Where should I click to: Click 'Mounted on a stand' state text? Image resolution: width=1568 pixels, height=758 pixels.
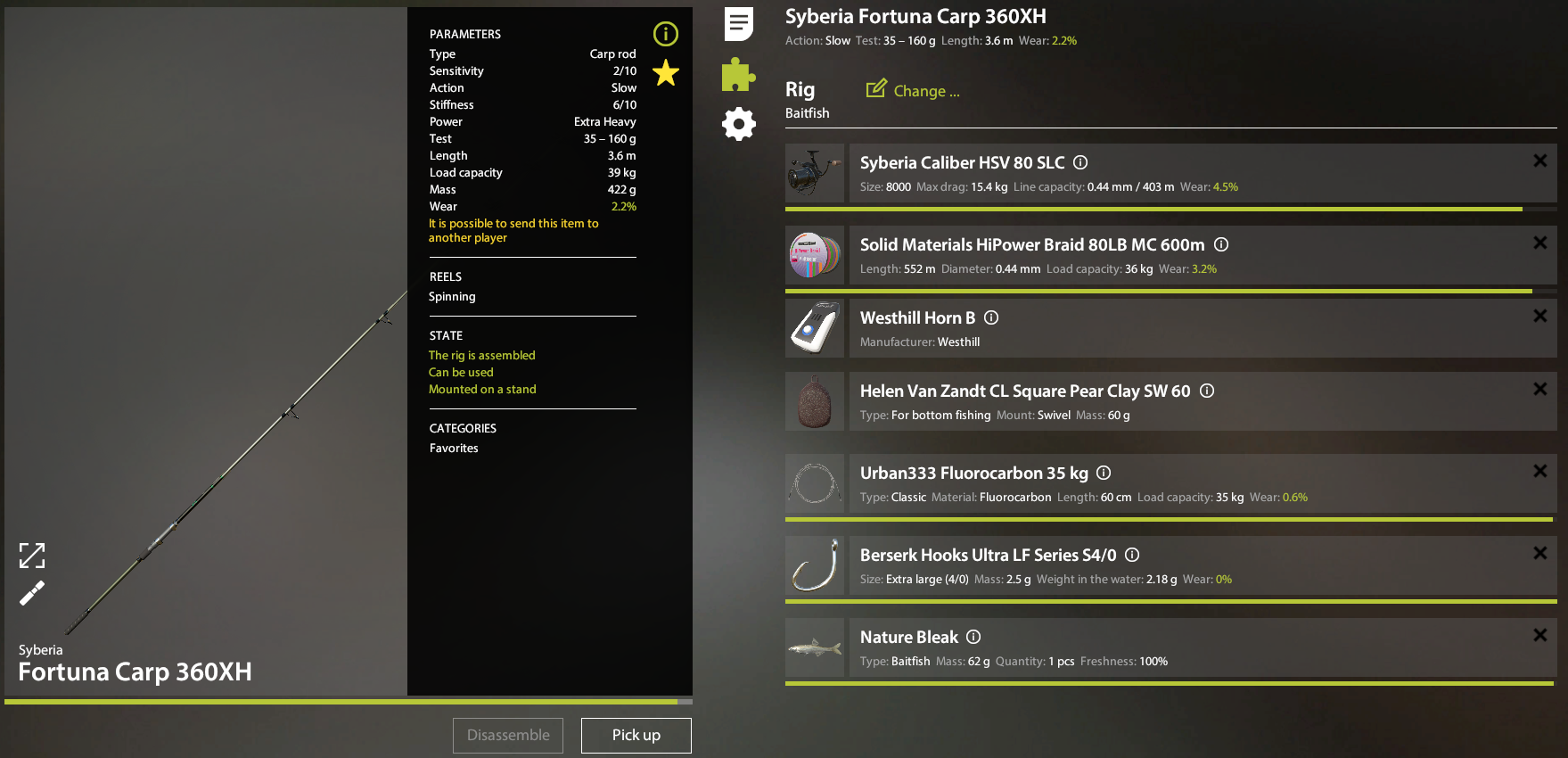[482, 389]
